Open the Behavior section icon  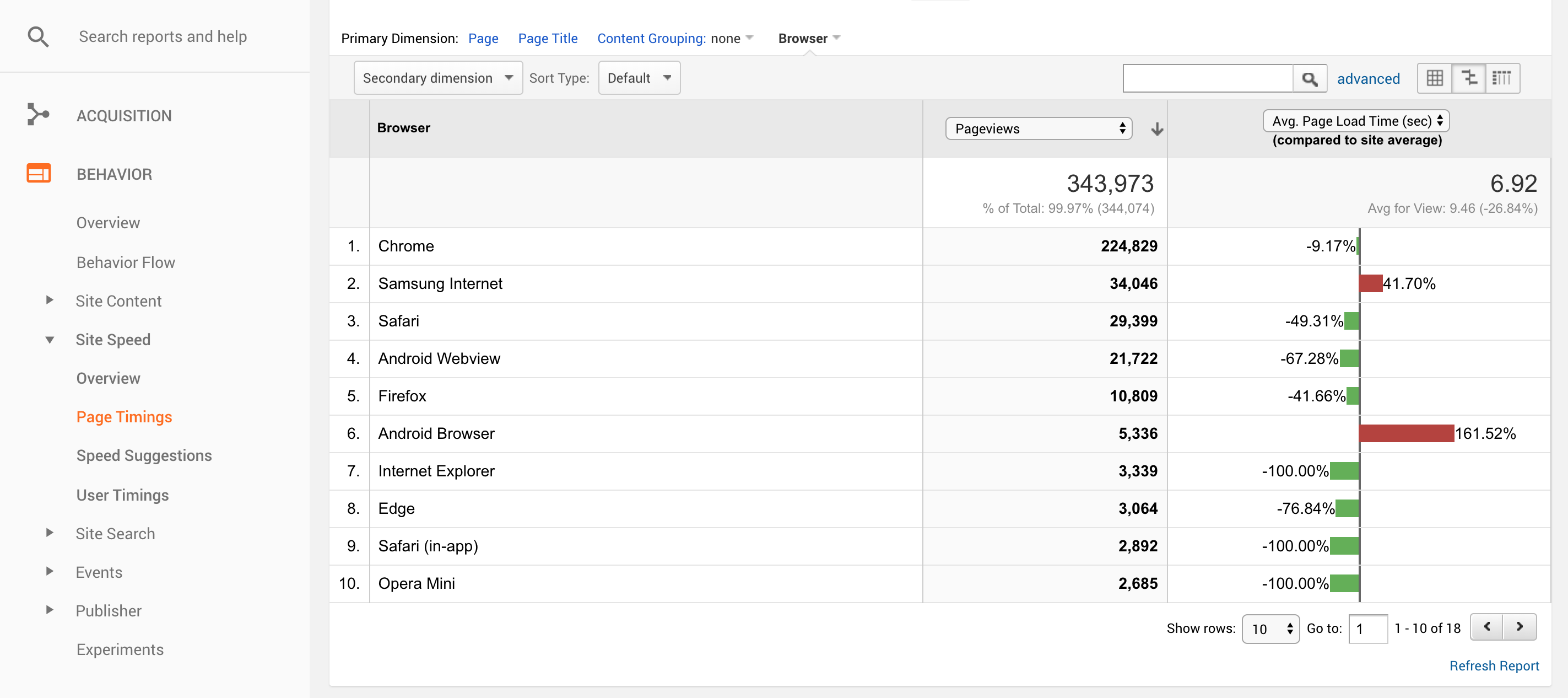pyautogui.click(x=39, y=174)
